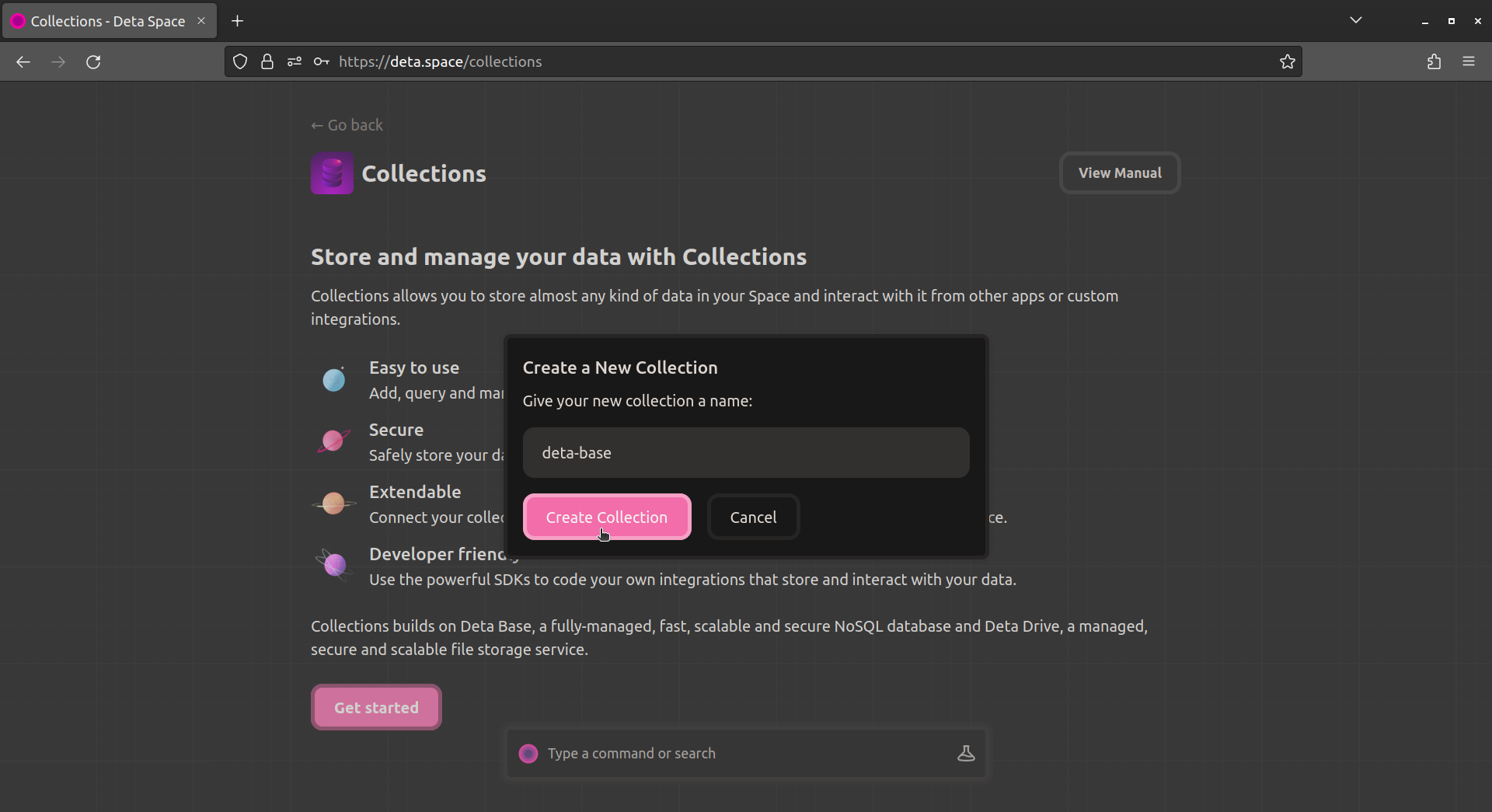Click 'Give your new collection a name:' label
Screen dimensions: 1492x812
[x=637, y=401]
